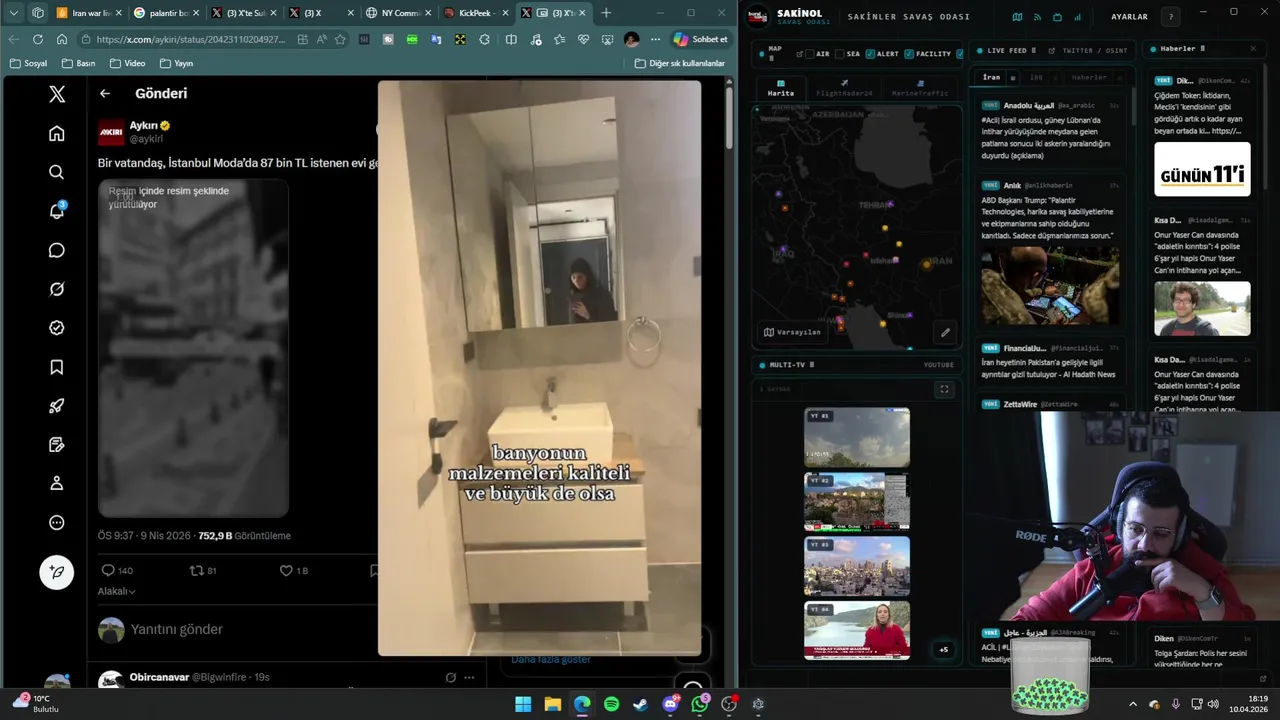This screenshot has height=720, width=1280.
Task: Open the Günün 11'i news image
Action: (1202, 169)
